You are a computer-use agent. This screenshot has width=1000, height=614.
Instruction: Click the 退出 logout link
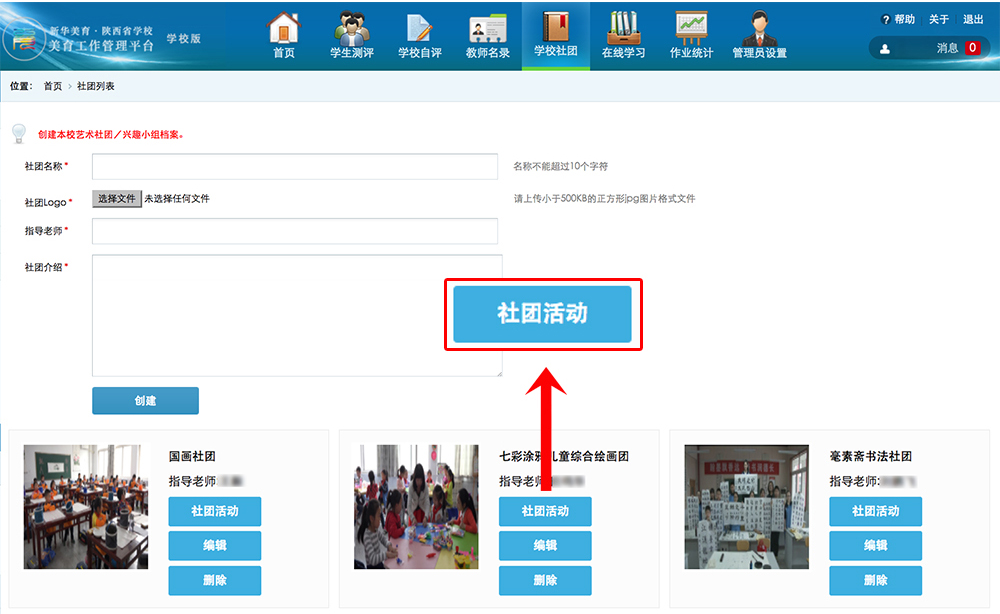tap(972, 19)
